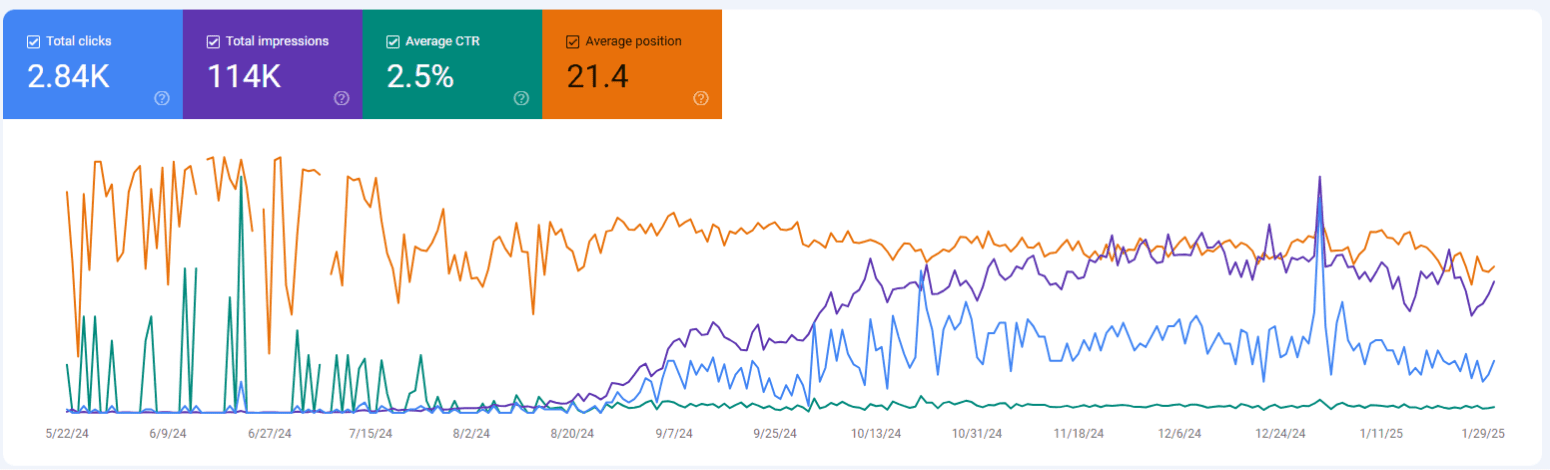Click the 7/15/24 date axis label

369,434
